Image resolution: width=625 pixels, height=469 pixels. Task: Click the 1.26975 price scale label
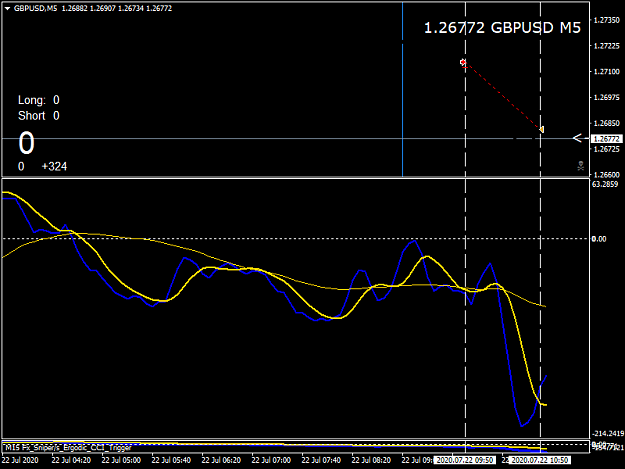(x=607, y=98)
